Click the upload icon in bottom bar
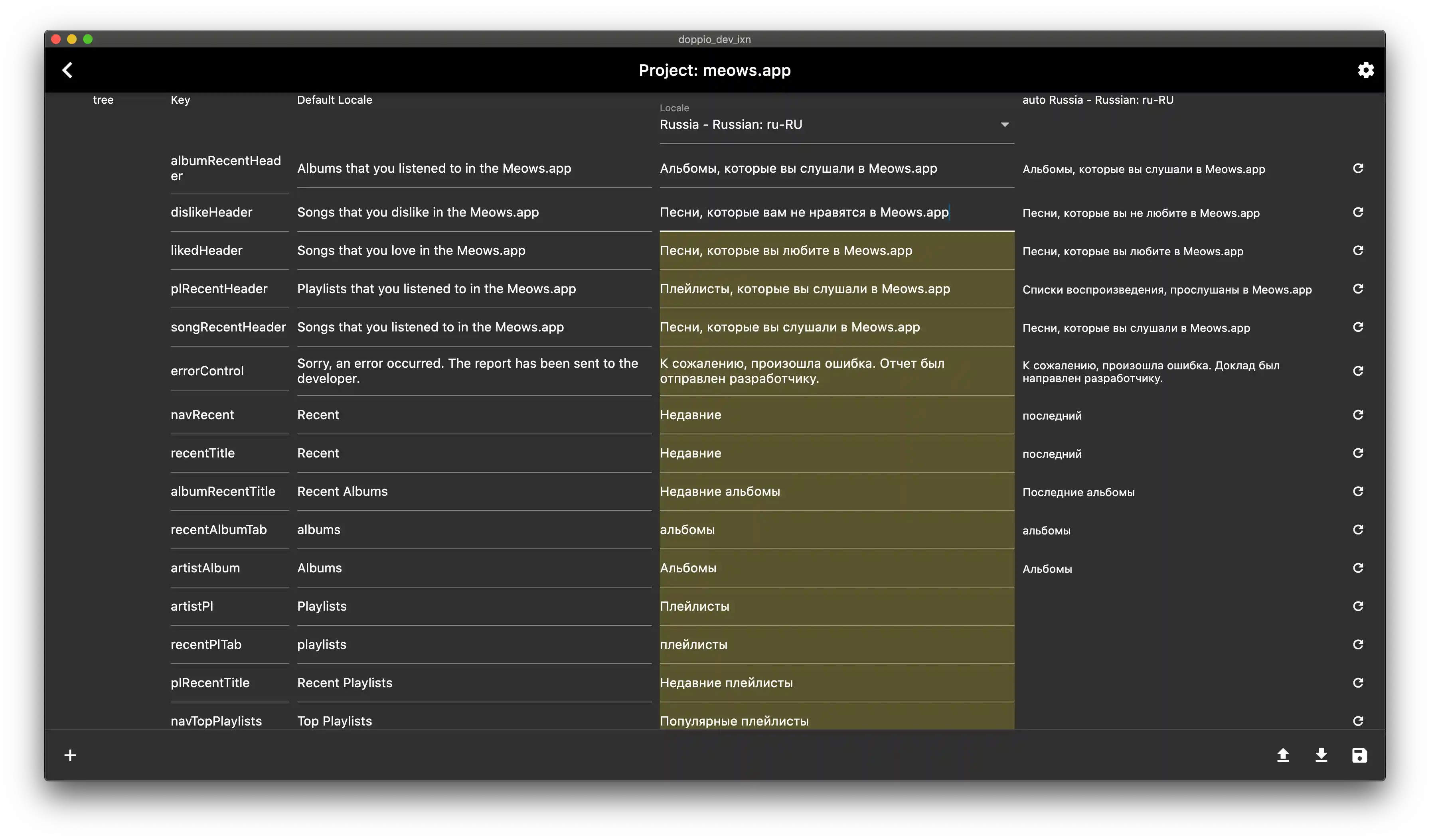 point(1282,755)
